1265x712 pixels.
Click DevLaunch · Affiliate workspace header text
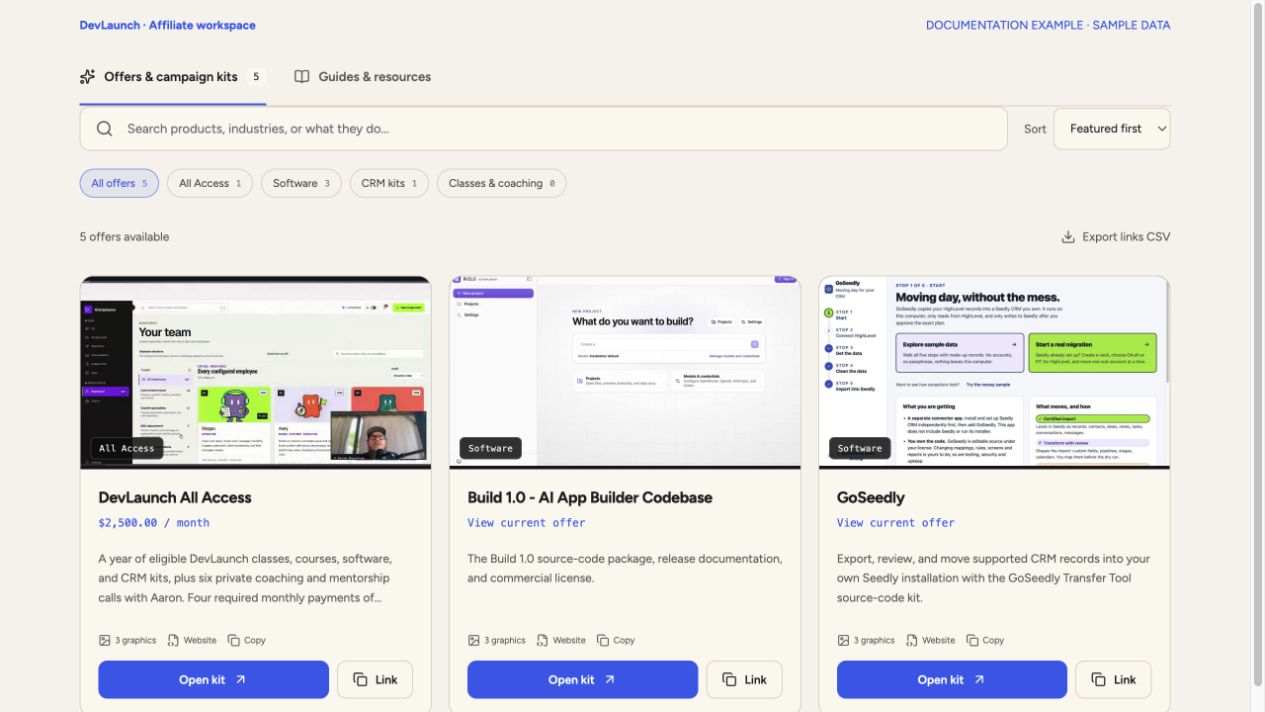(x=167, y=25)
